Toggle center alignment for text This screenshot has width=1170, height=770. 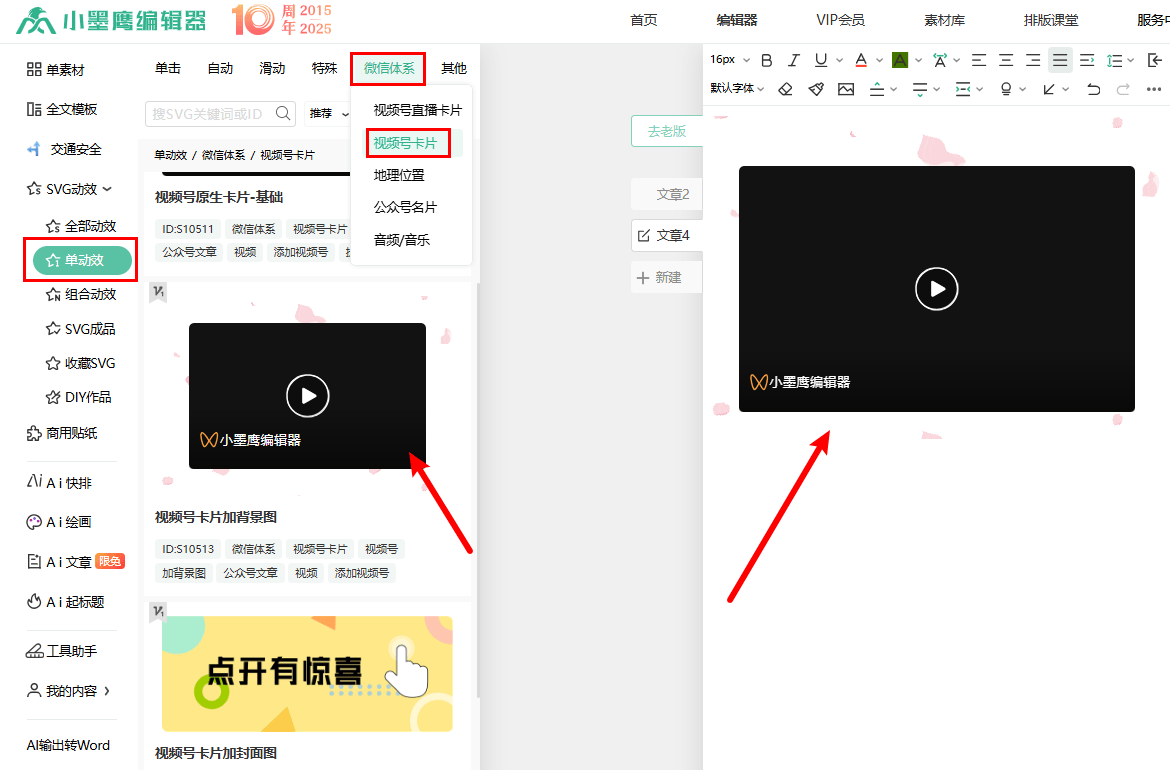point(1006,60)
